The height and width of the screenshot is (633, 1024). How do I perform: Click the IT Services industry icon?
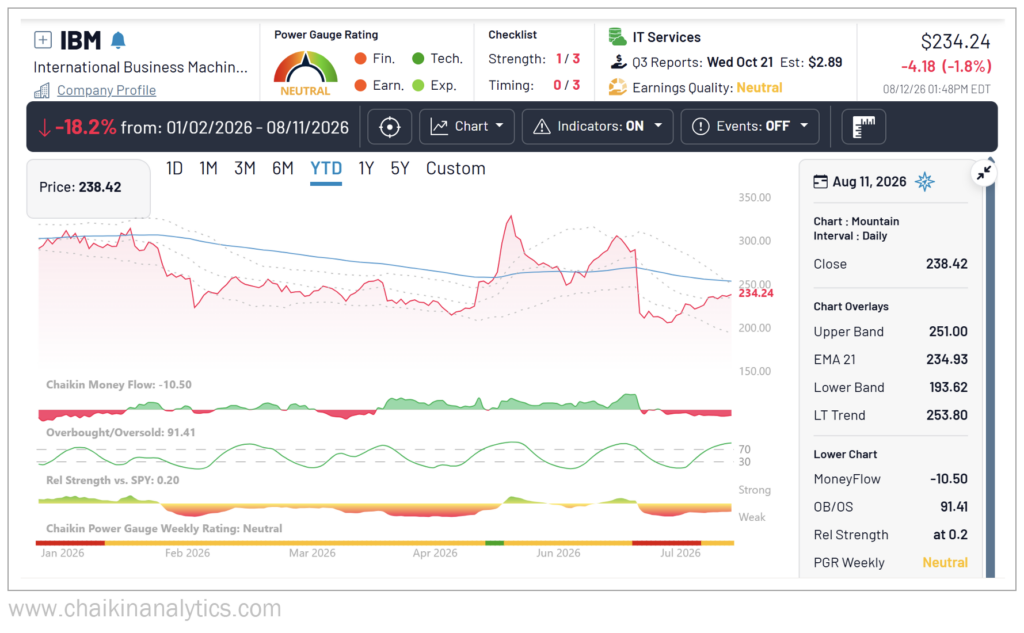click(x=617, y=37)
